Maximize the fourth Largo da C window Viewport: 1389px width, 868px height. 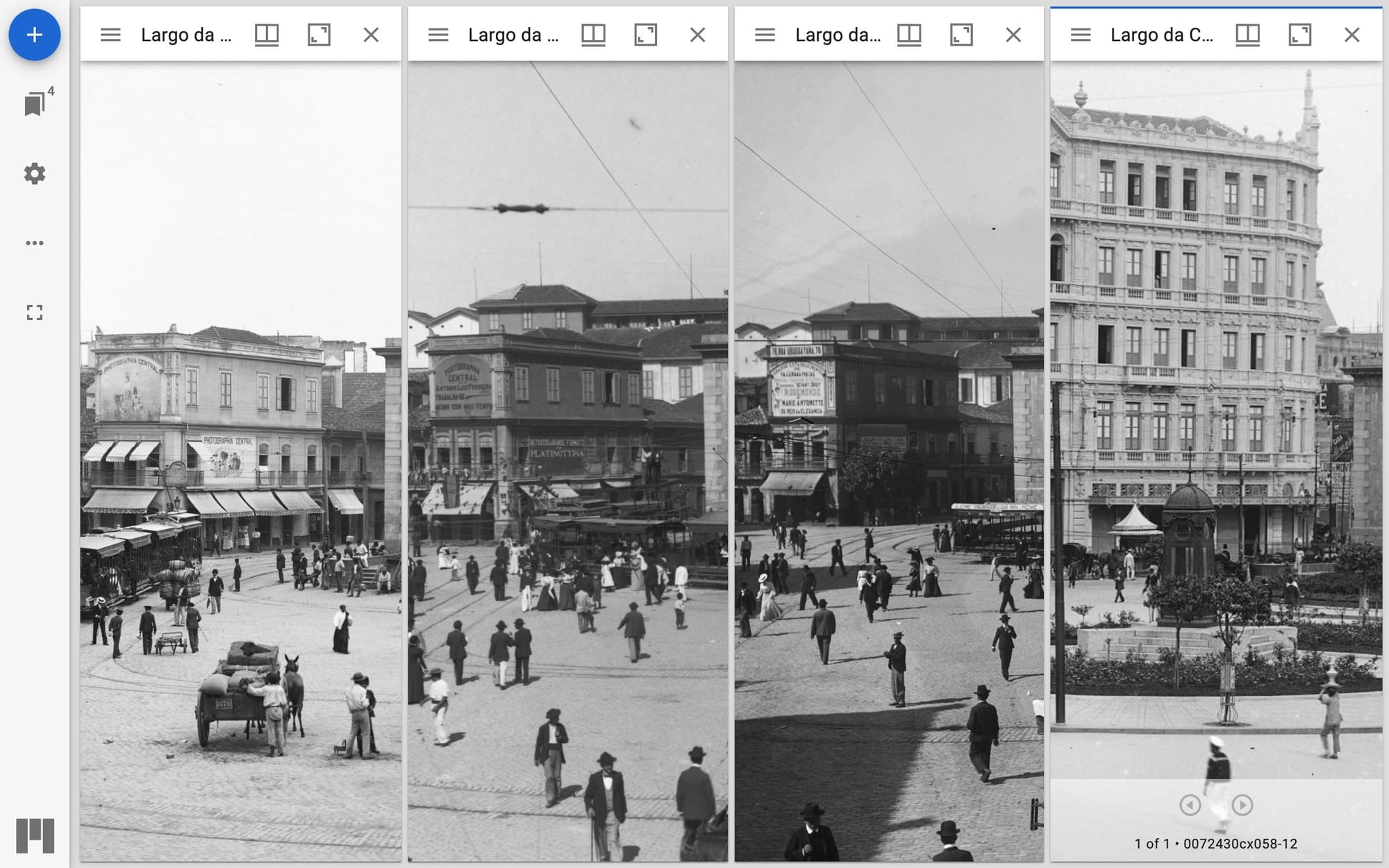[x=1299, y=35]
